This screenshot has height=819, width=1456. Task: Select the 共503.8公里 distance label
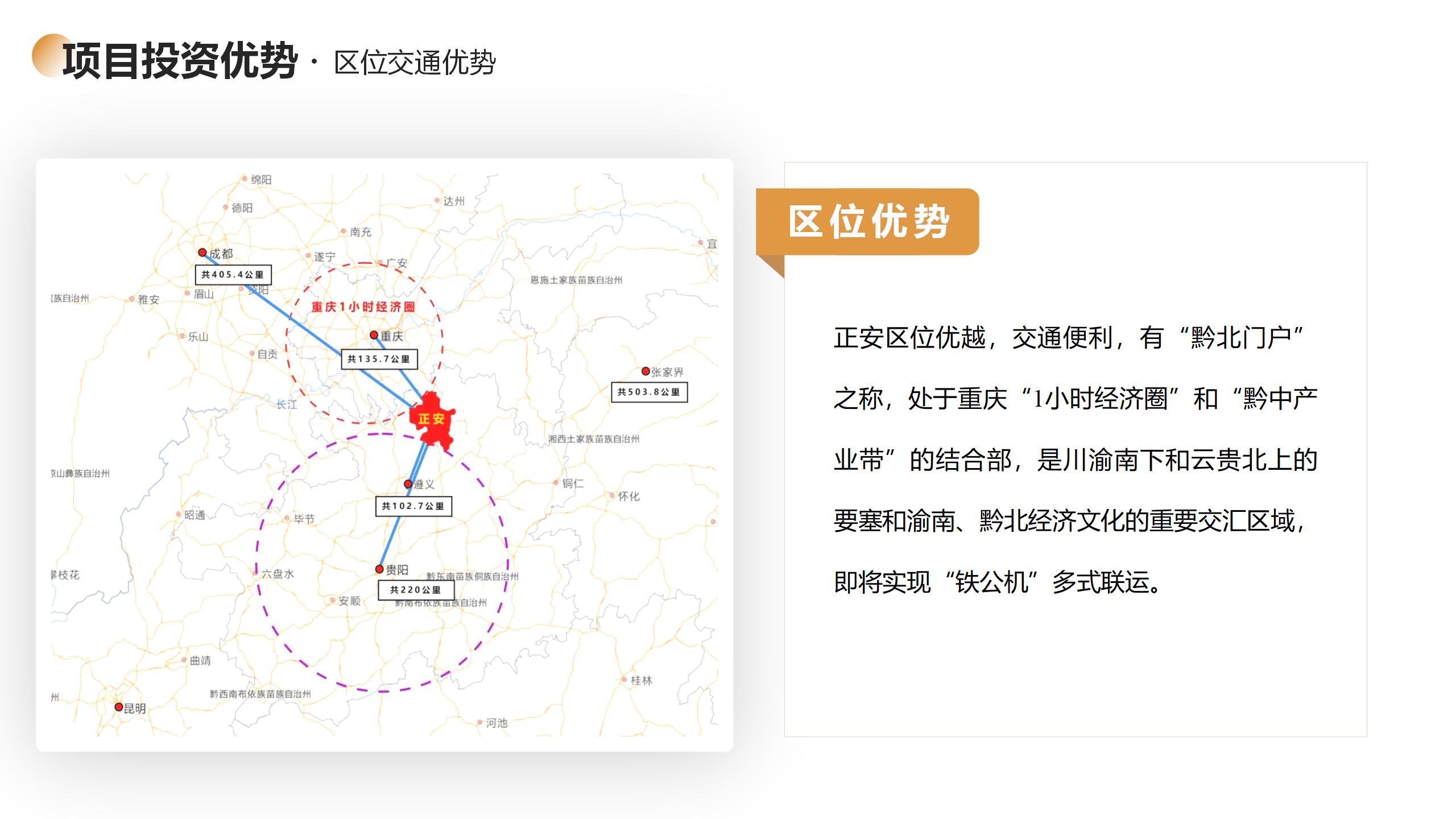649,392
